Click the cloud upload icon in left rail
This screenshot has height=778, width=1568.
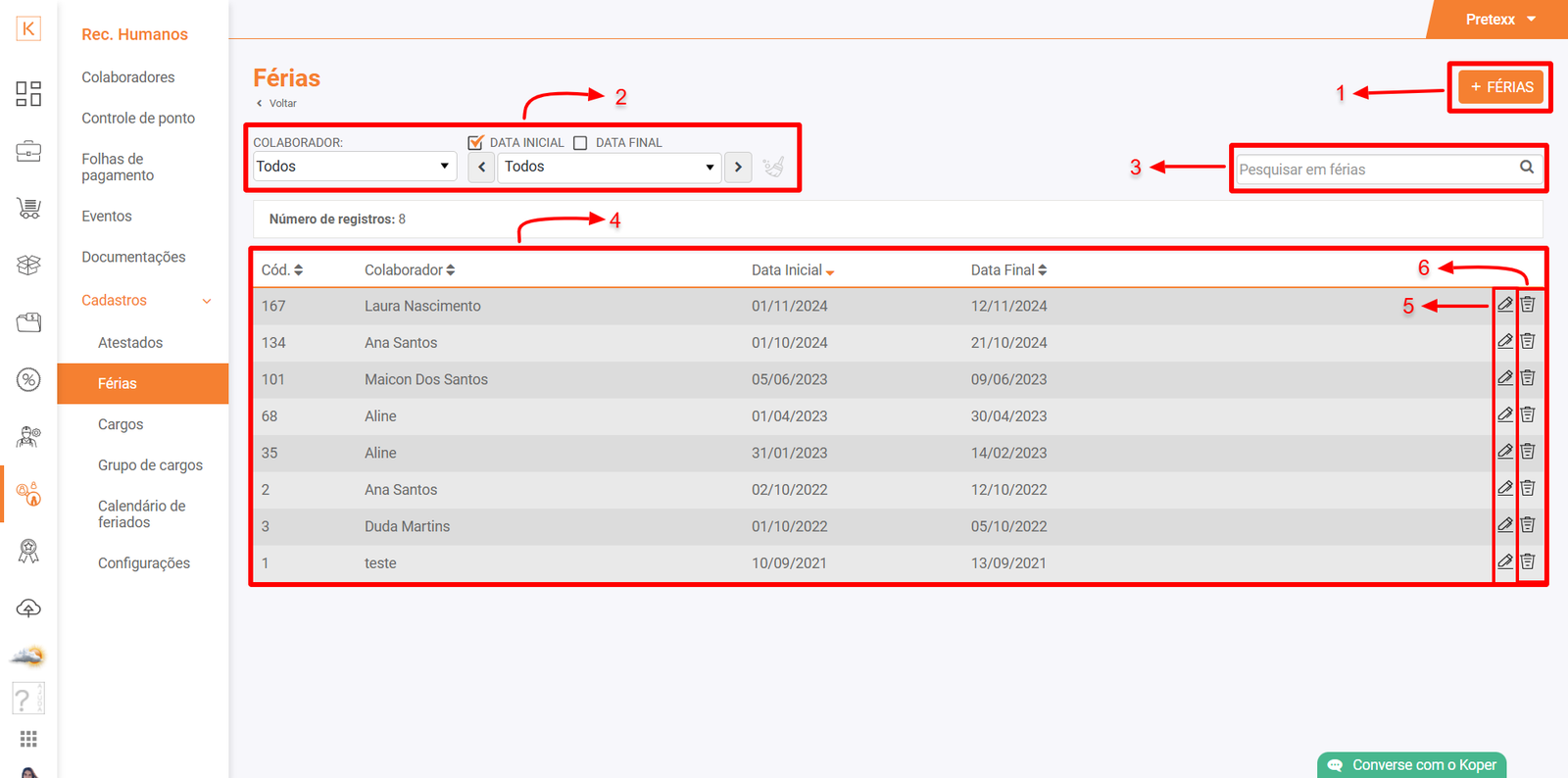tap(28, 608)
